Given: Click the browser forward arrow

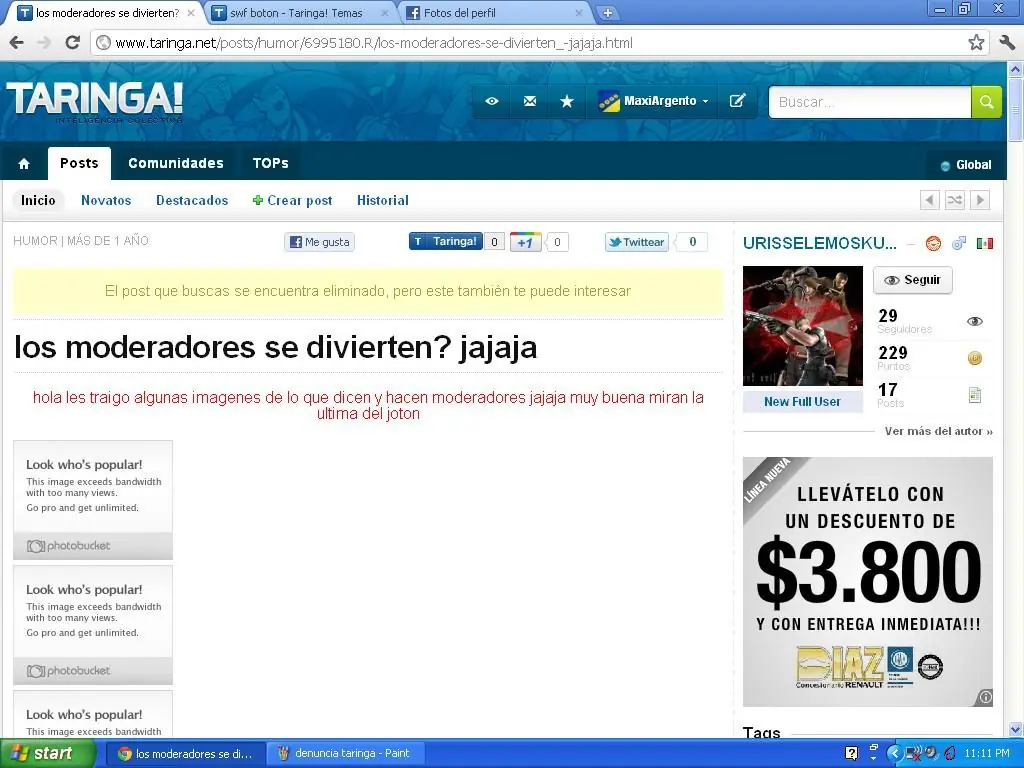Looking at the screenshot, I should point(44,43).
